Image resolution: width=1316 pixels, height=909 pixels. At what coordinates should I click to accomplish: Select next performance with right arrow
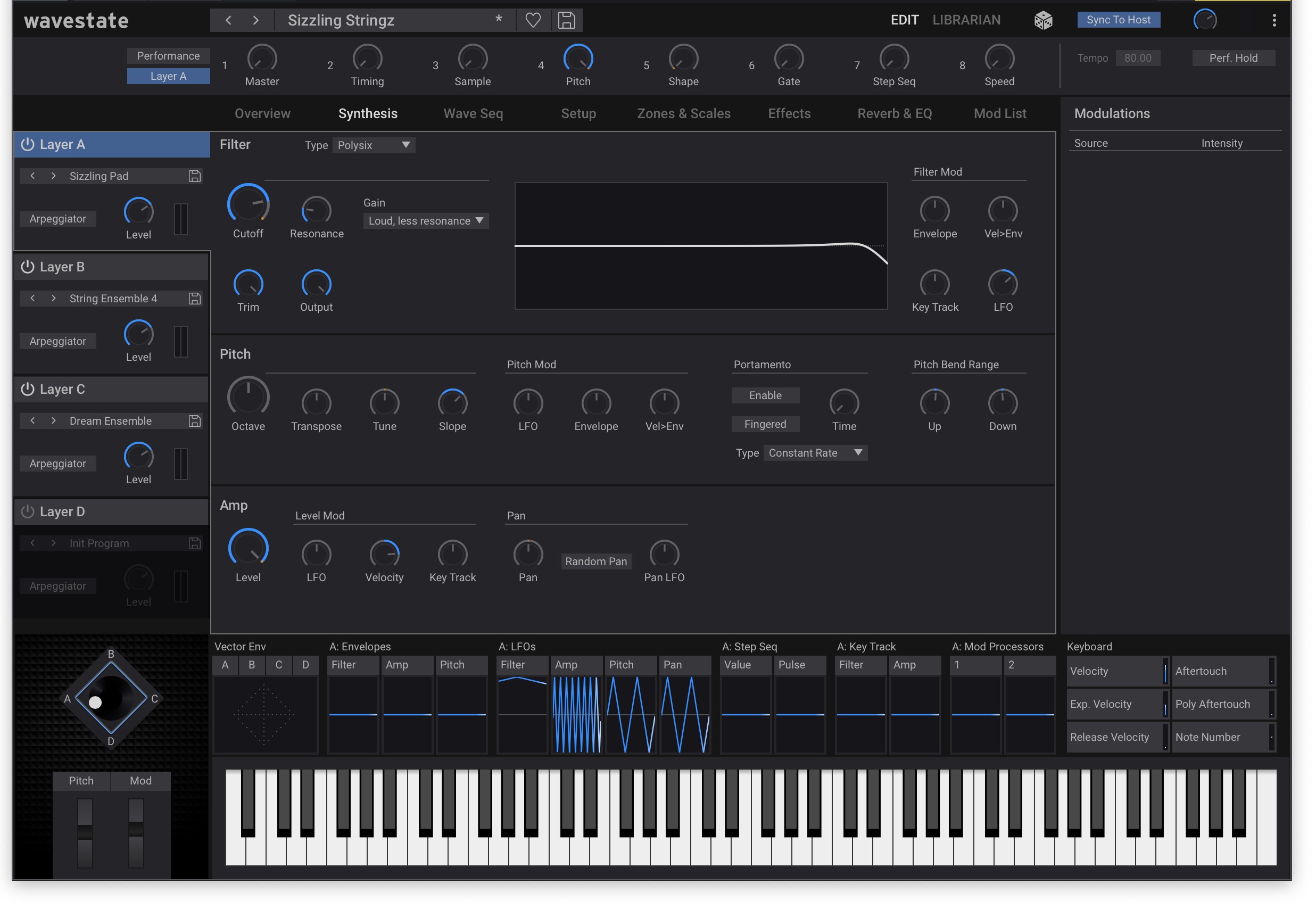click(x=255, y=21)
